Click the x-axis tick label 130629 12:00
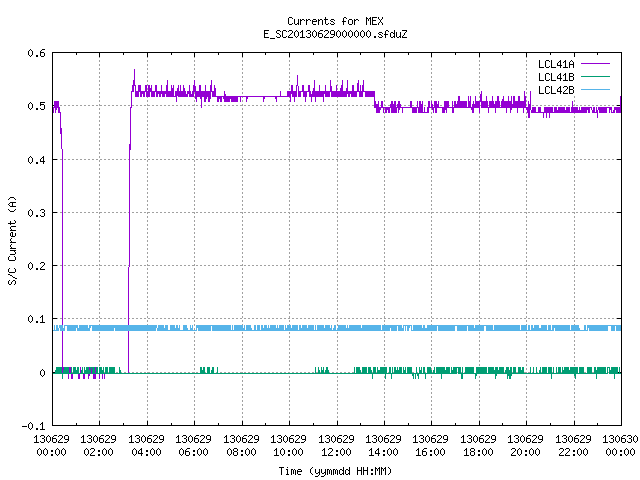Image resolution: width=640 pixels, height=480 pixels. 336,445
